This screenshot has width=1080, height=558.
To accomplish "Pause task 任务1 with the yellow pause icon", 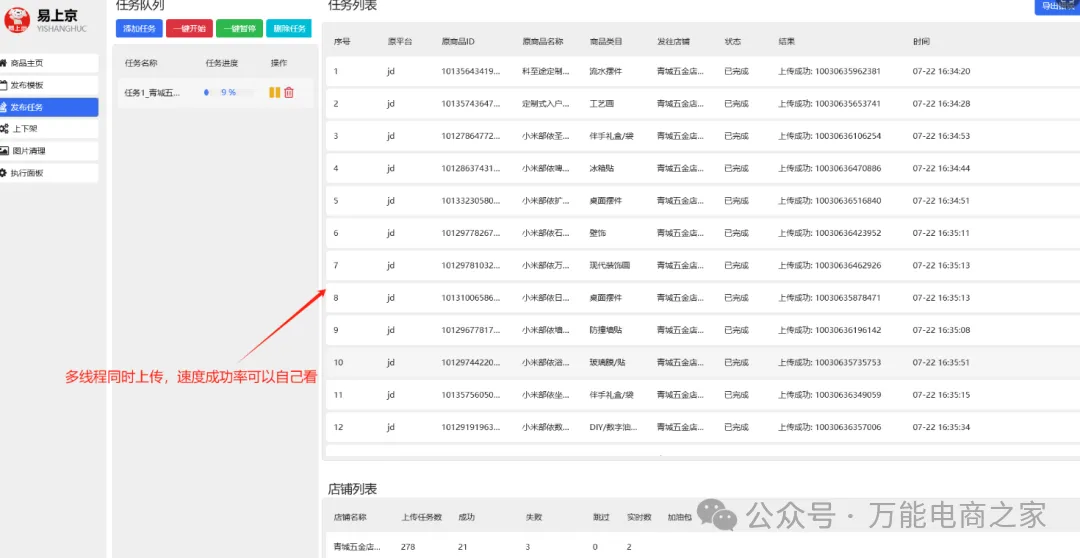I will pos(274,92).
